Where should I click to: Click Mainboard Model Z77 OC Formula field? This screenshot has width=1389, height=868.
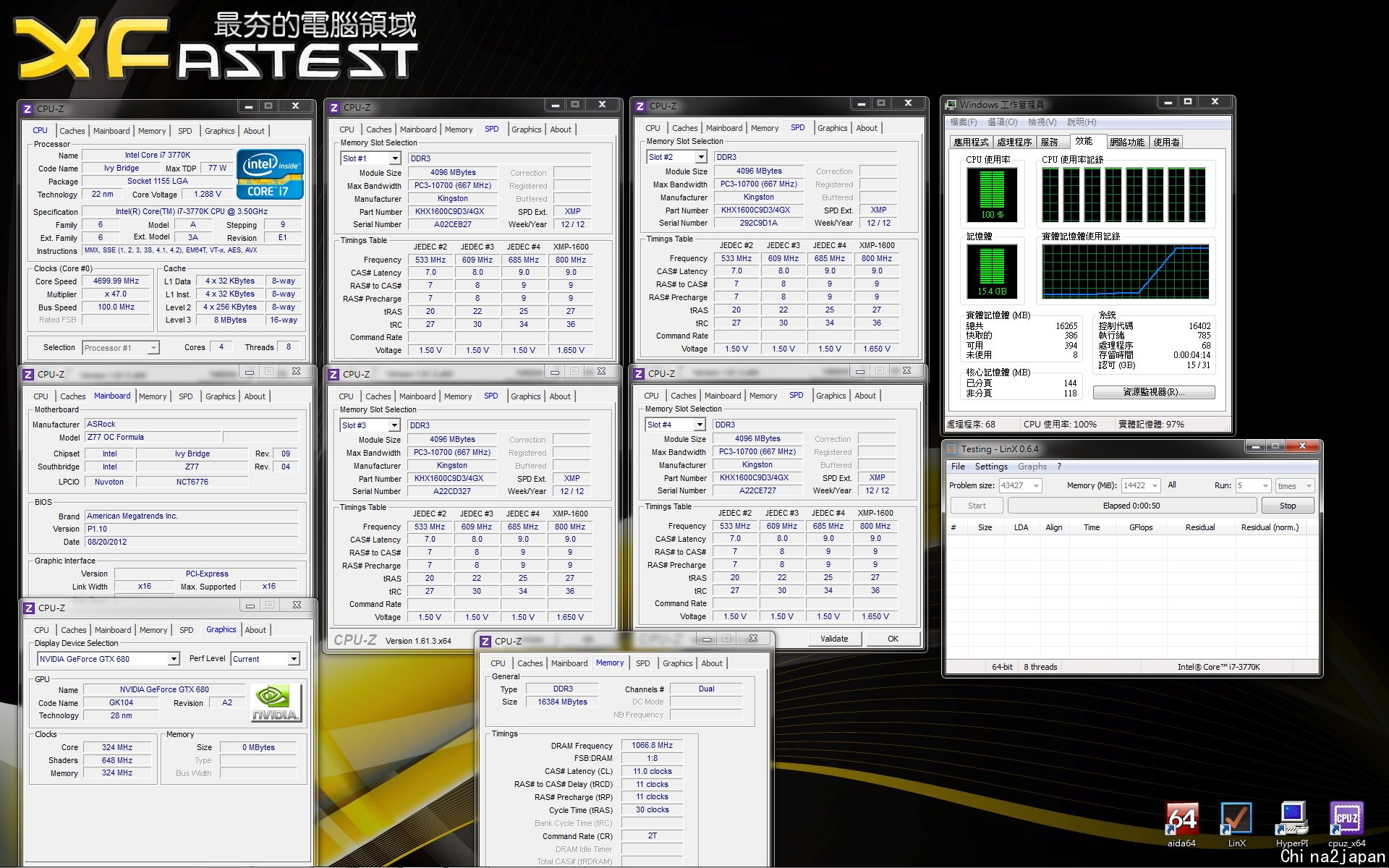click(x=153, y=438)
